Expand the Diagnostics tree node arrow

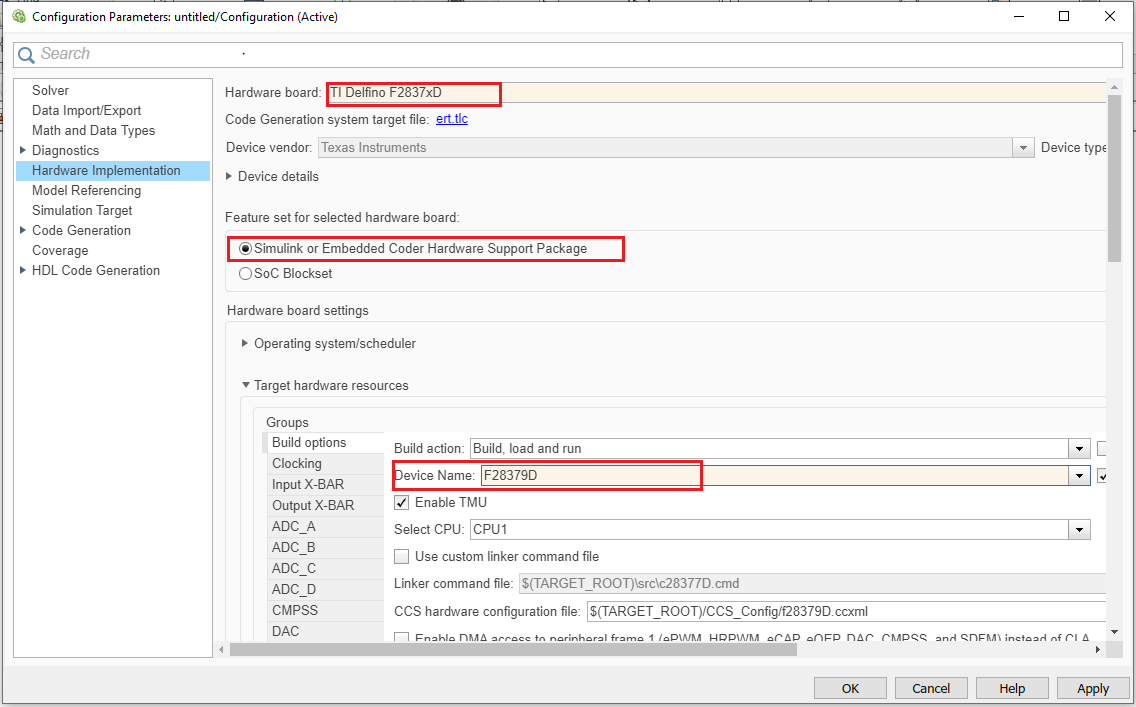[x=22, y=150]
